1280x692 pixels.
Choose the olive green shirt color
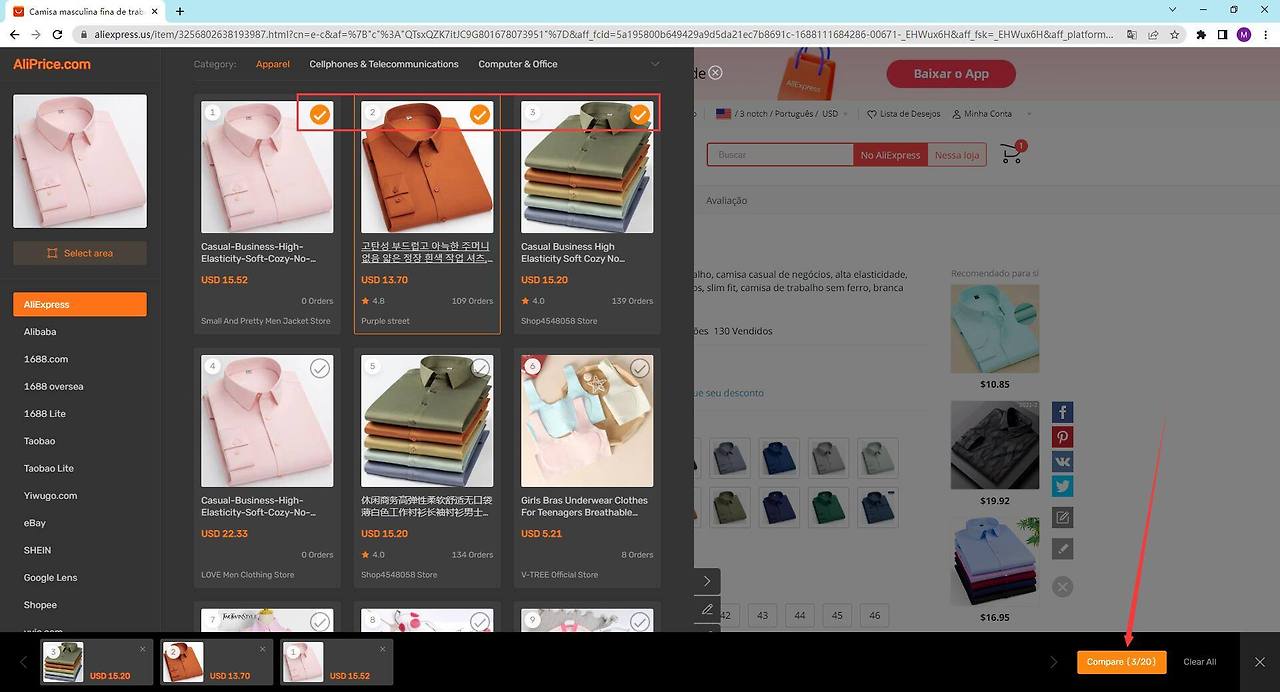(x=730, y=507)
